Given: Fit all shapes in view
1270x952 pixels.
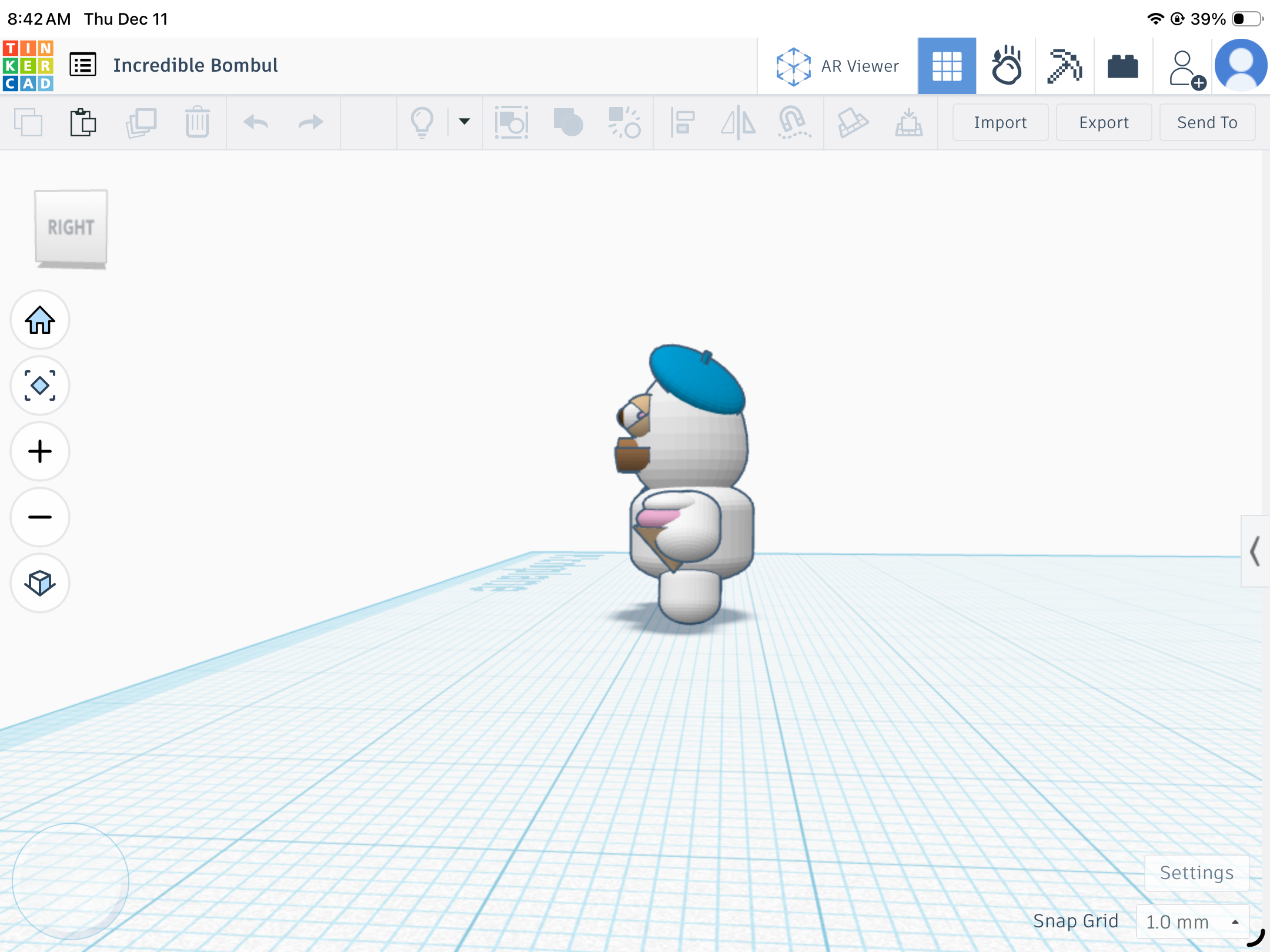Looking at the screenshot, I should (x=40, y=386).
